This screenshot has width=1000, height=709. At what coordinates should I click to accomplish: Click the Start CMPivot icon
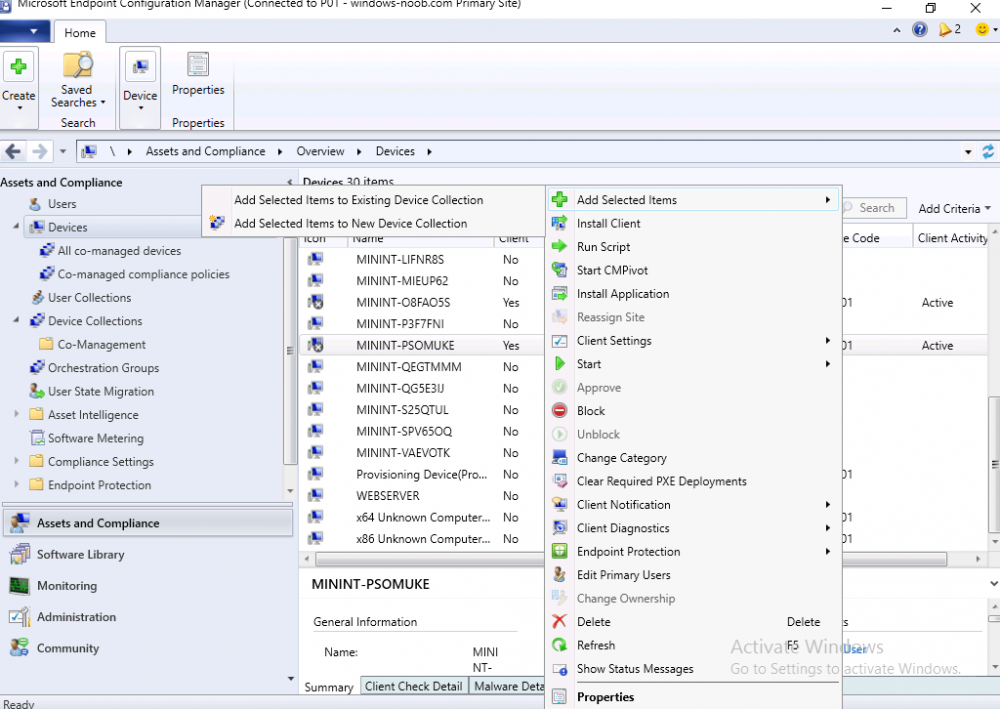click(559, 270)
